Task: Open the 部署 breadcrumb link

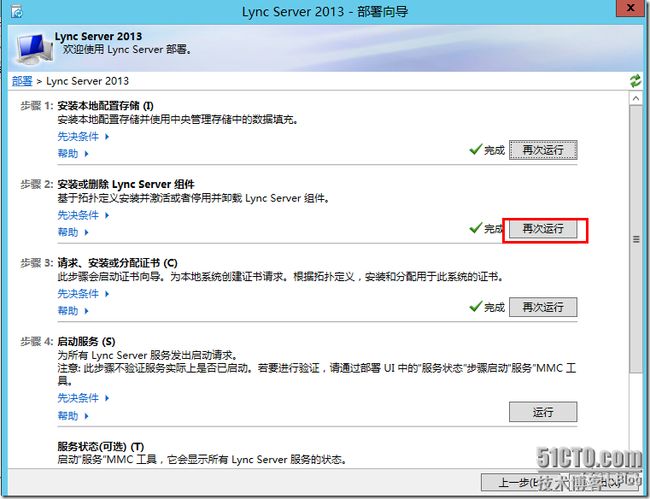Action: click(x=22, y=81)
